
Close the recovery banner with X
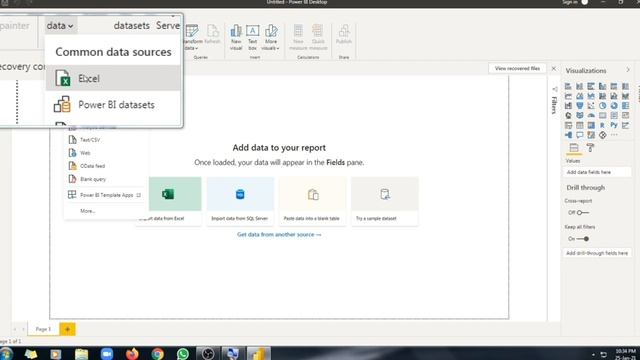553,69
